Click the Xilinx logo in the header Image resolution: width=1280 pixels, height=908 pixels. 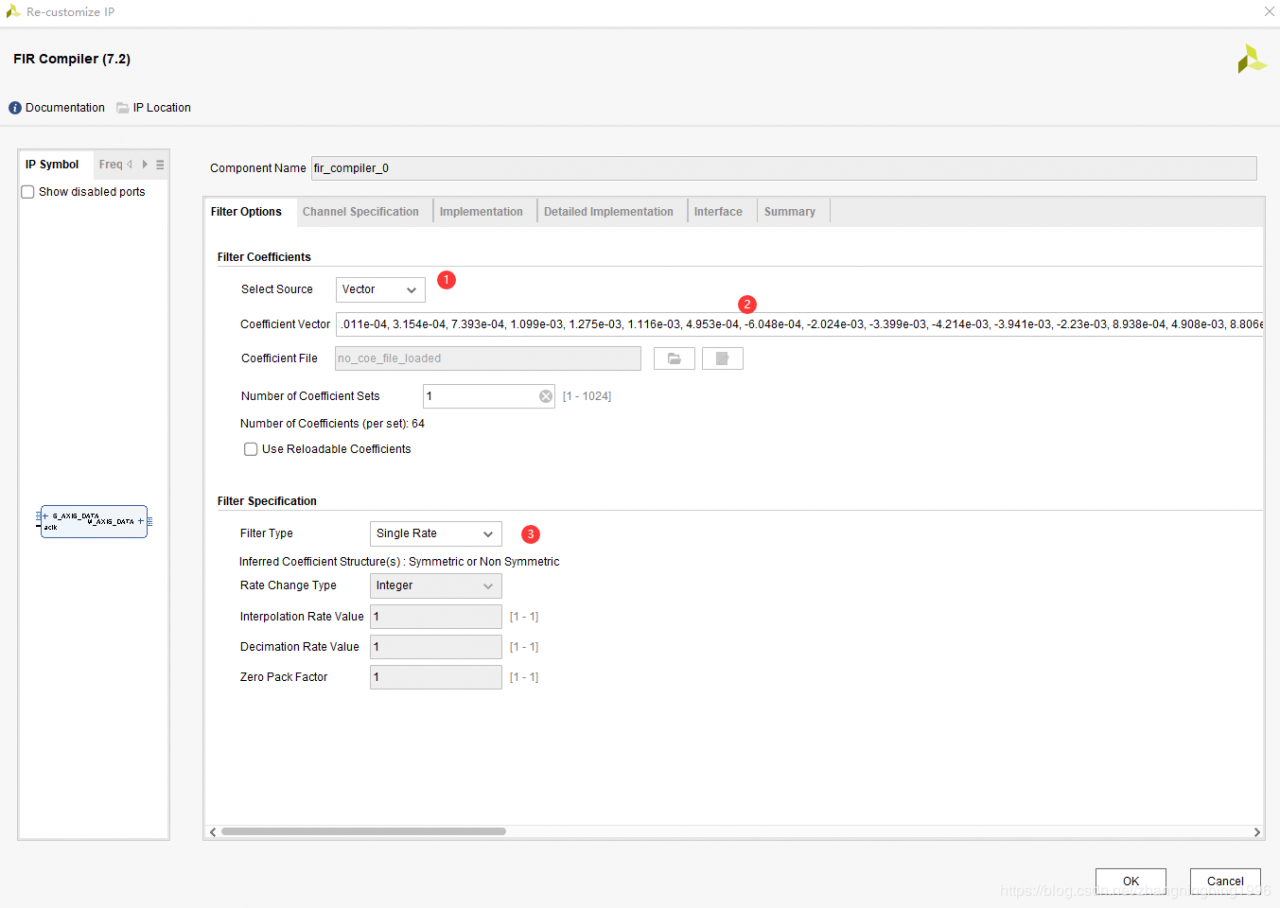1252,59
